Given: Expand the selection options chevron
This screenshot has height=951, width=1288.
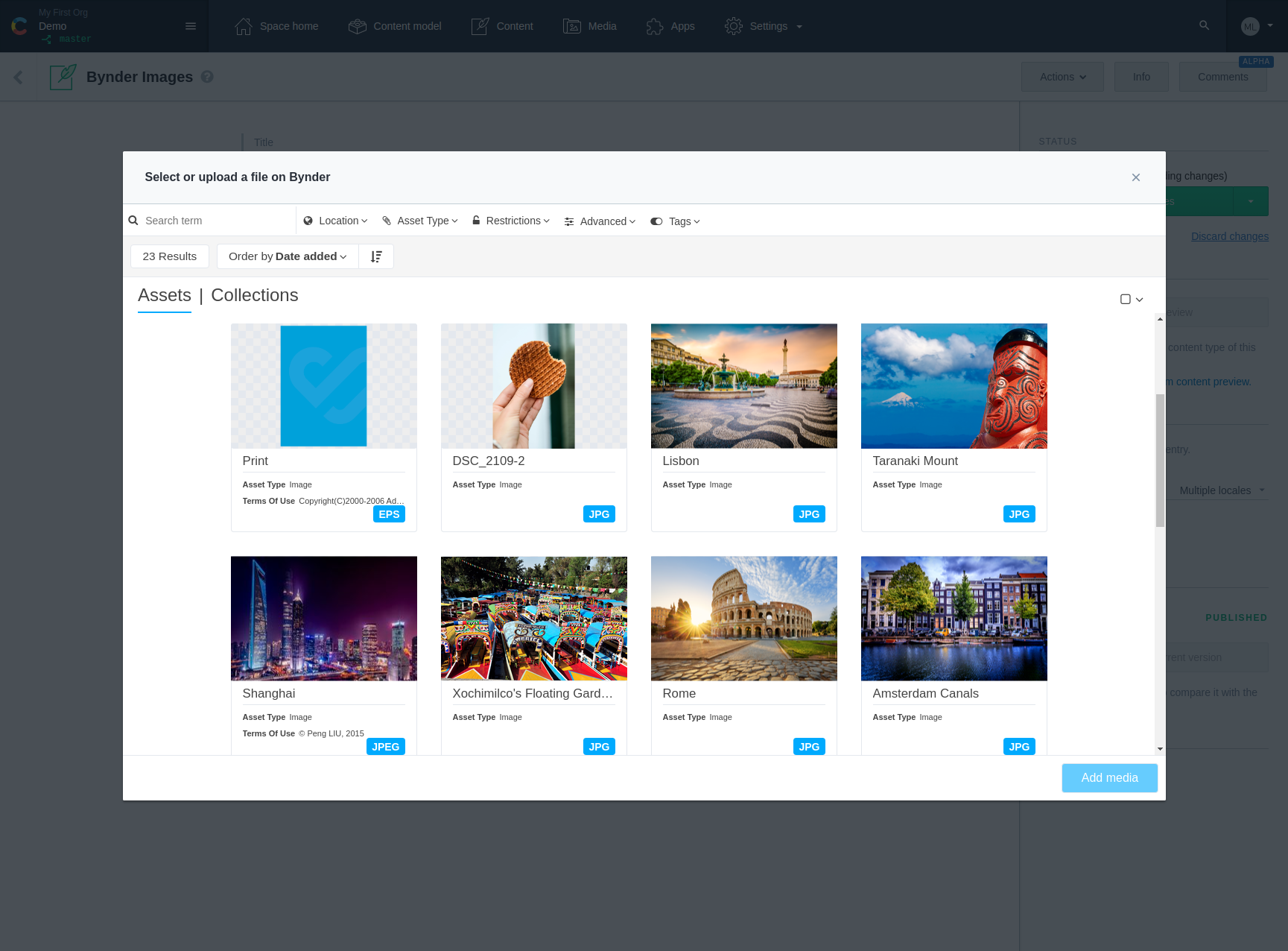Looking at the screenshot, I should [1139, 300].
